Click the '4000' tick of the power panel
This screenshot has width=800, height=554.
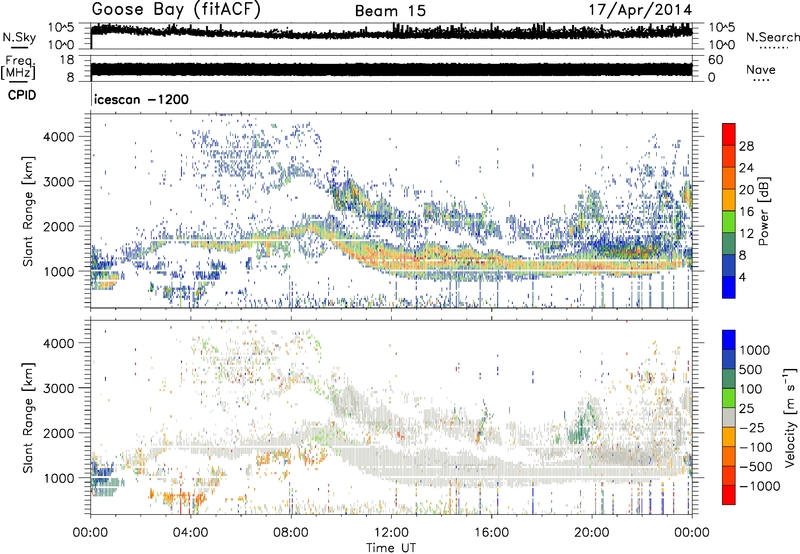coord(58,137)
